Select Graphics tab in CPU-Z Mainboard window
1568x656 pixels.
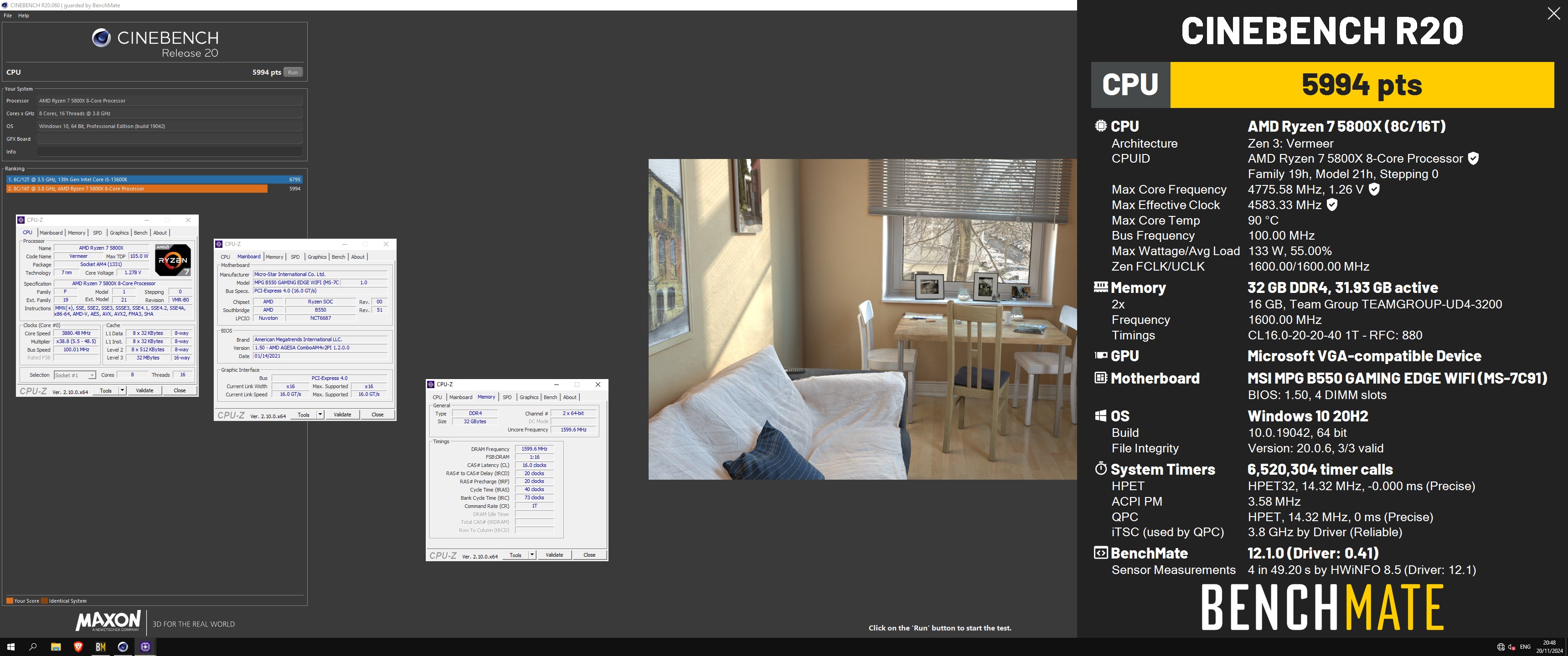click(317, 257)
